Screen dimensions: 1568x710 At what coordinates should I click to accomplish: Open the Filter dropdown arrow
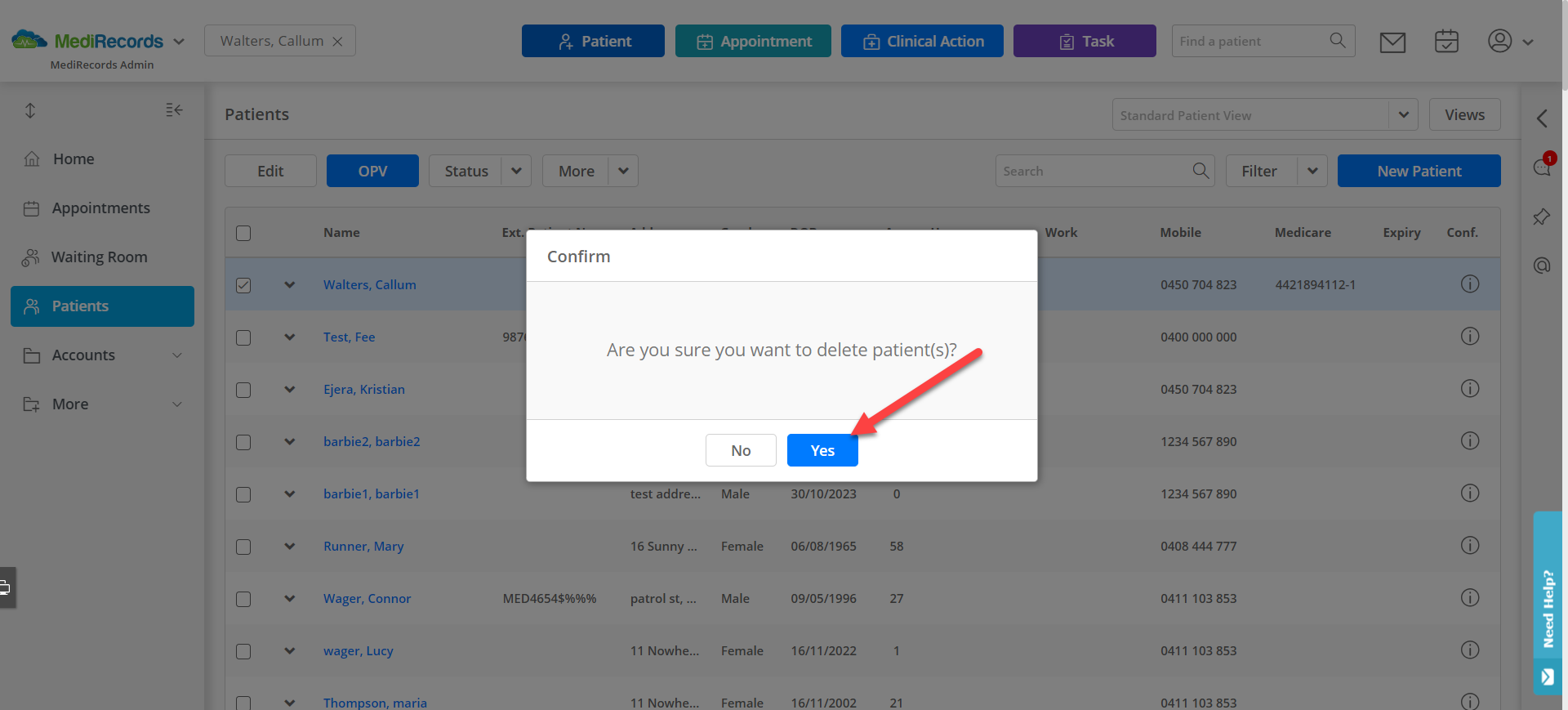click(1312, 171)
